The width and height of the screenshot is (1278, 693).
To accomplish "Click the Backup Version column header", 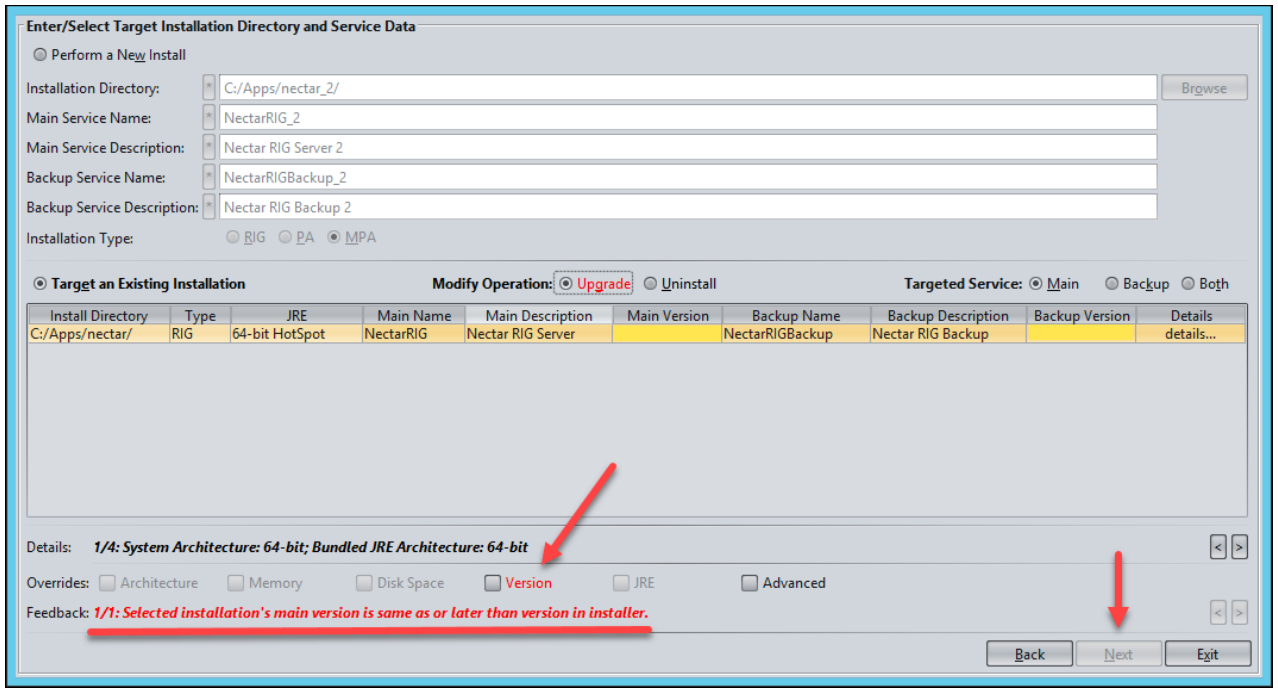I will click(x=1081, y=316).
